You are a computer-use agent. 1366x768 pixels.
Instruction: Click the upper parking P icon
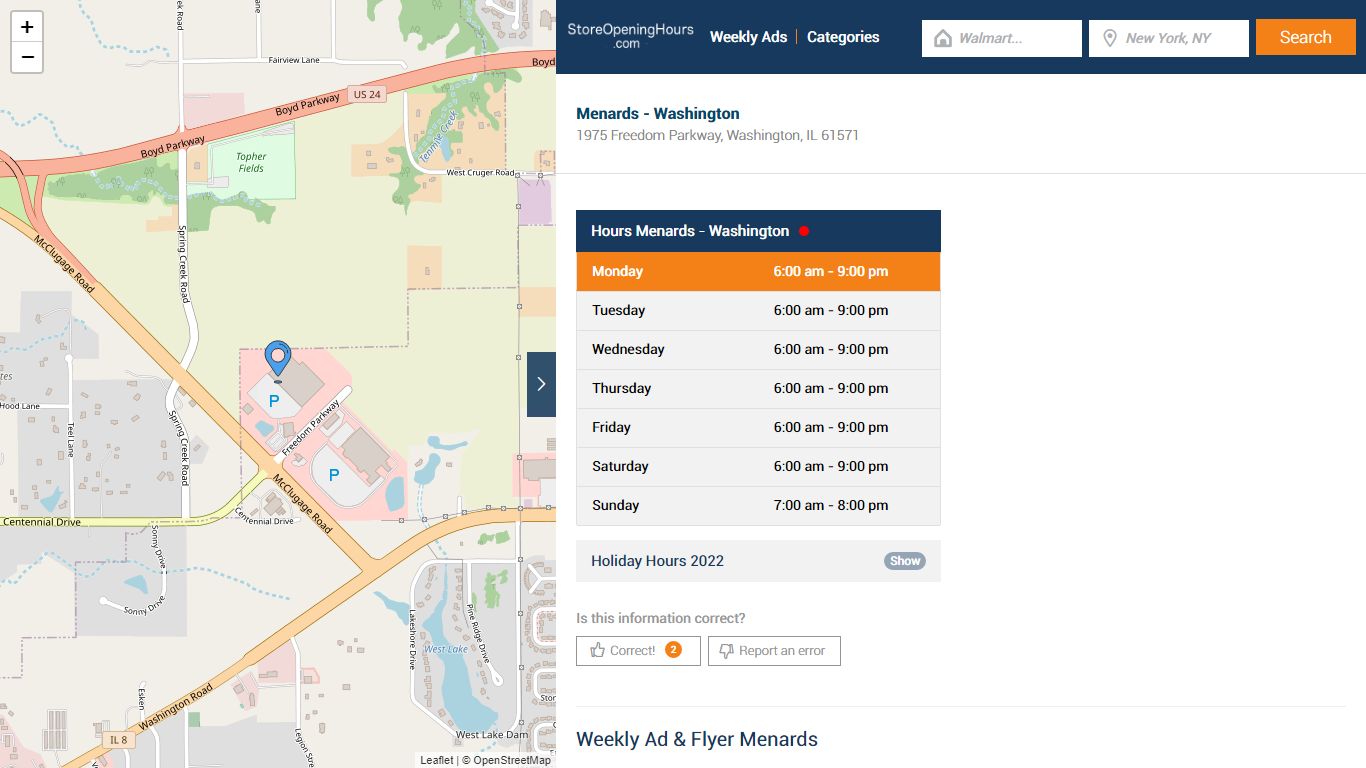pyautogui.click(x=274, y=400)
